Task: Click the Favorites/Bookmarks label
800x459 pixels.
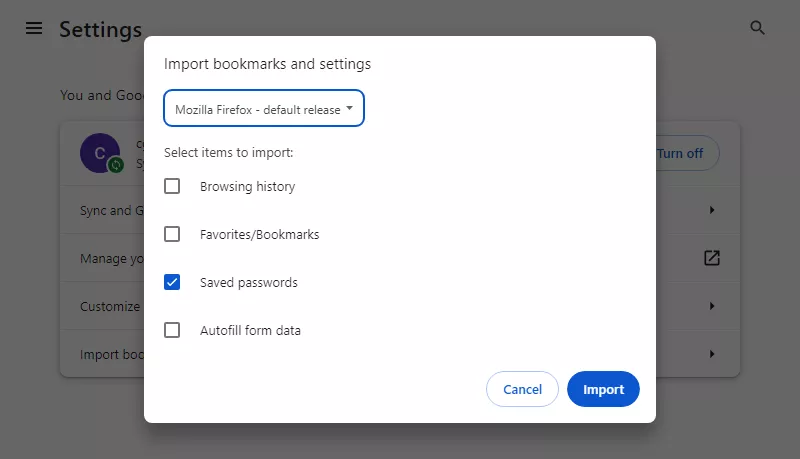Action: pyautogui.click(x=260, y=235)
